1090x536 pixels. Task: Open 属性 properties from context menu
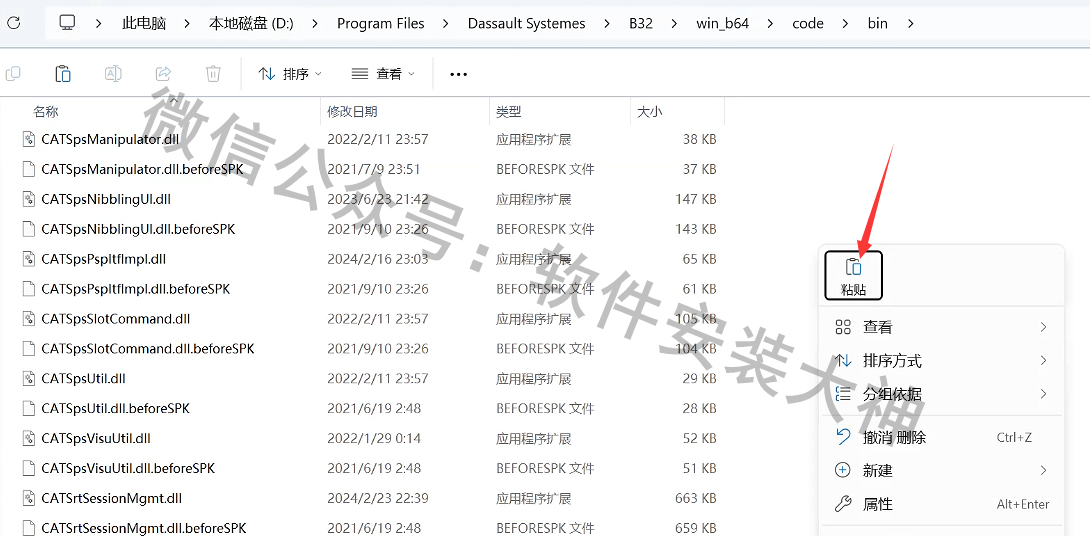(x=877, y=504)
